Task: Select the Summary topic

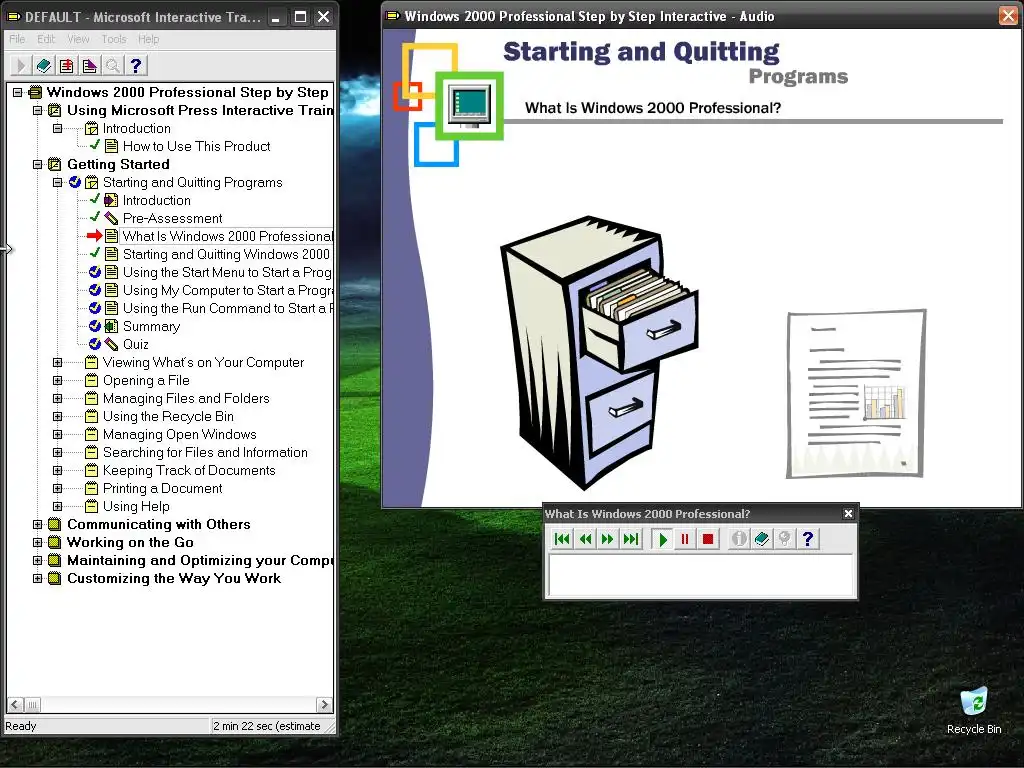Action: click(x=152, y=327)
